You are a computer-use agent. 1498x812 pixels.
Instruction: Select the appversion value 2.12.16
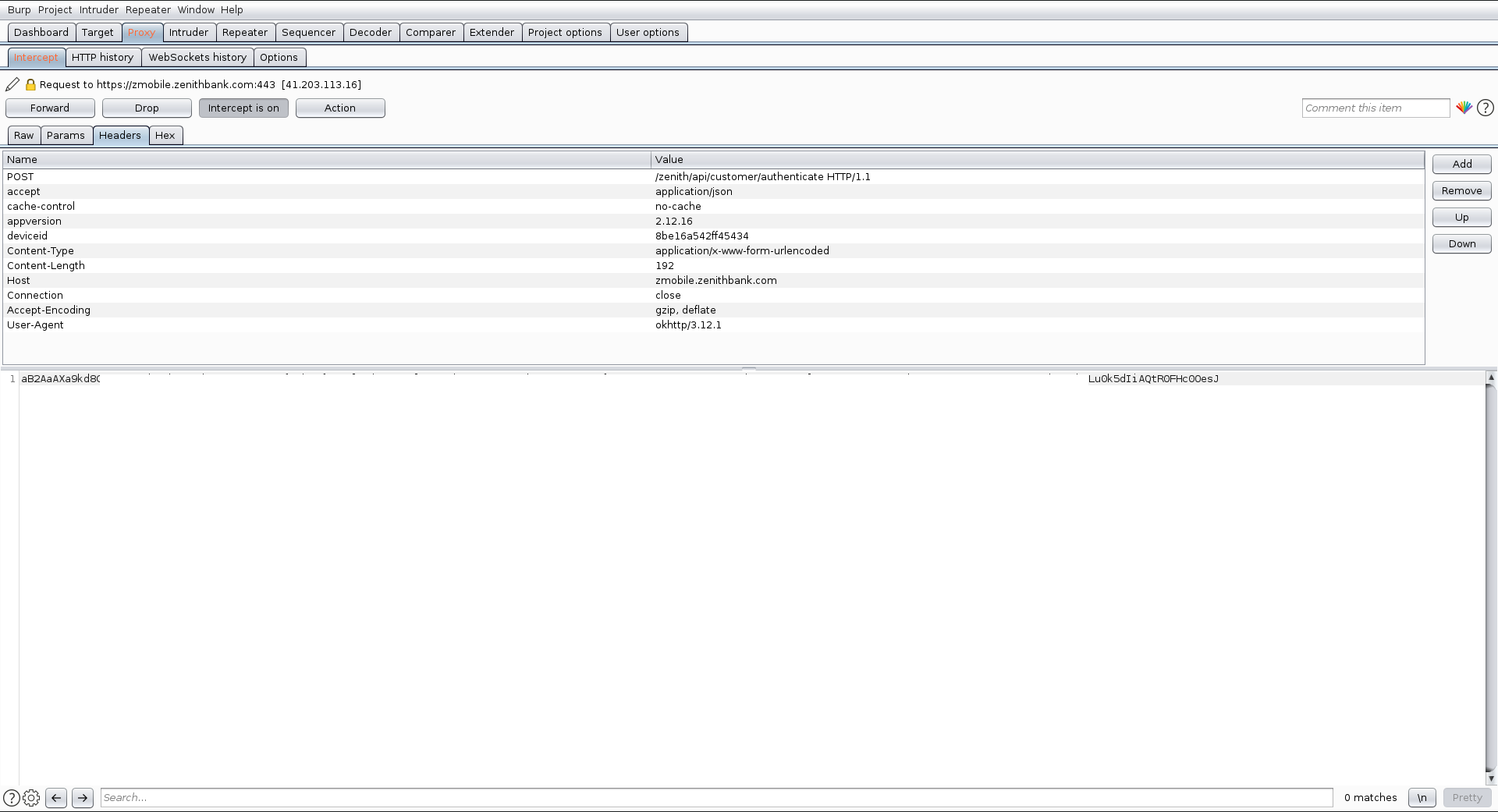pos(674,221)
